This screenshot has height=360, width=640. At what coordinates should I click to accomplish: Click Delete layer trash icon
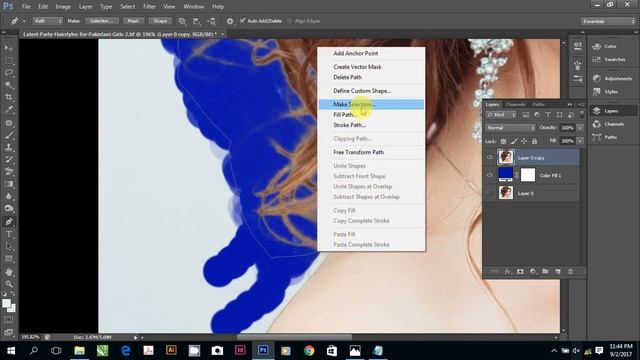[570, 271]
